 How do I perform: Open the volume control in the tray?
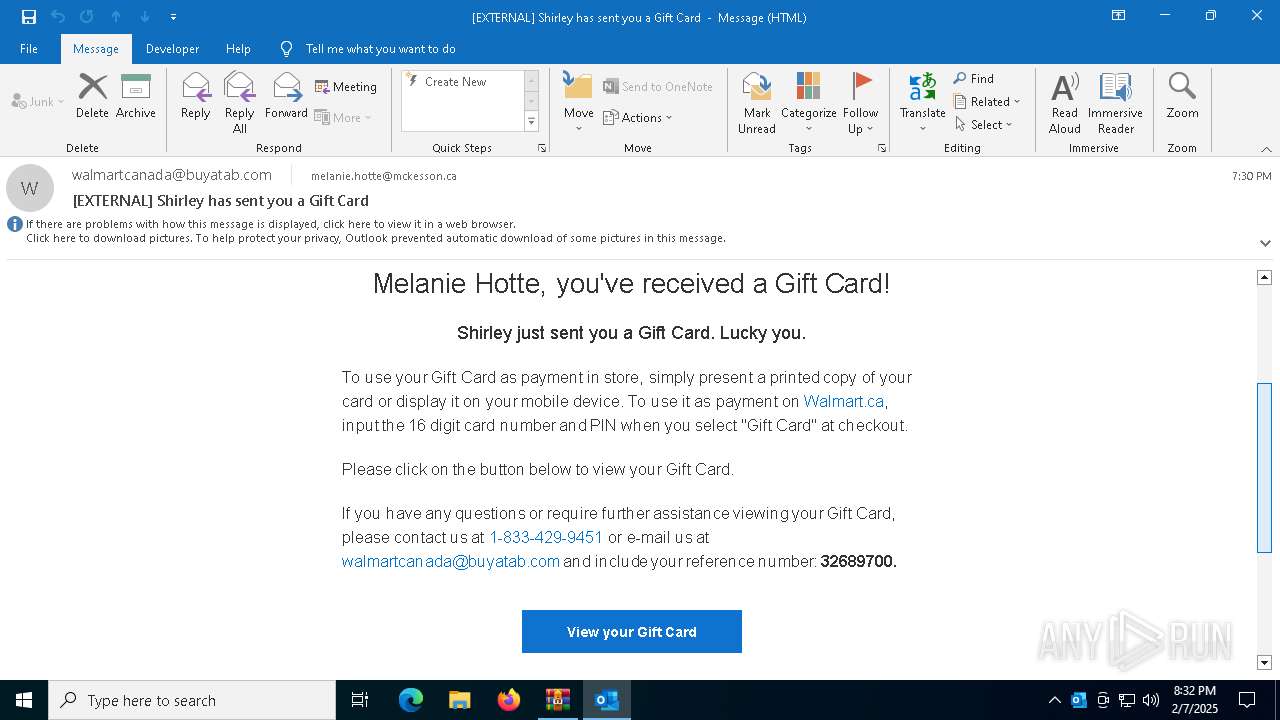point(1151,700)
